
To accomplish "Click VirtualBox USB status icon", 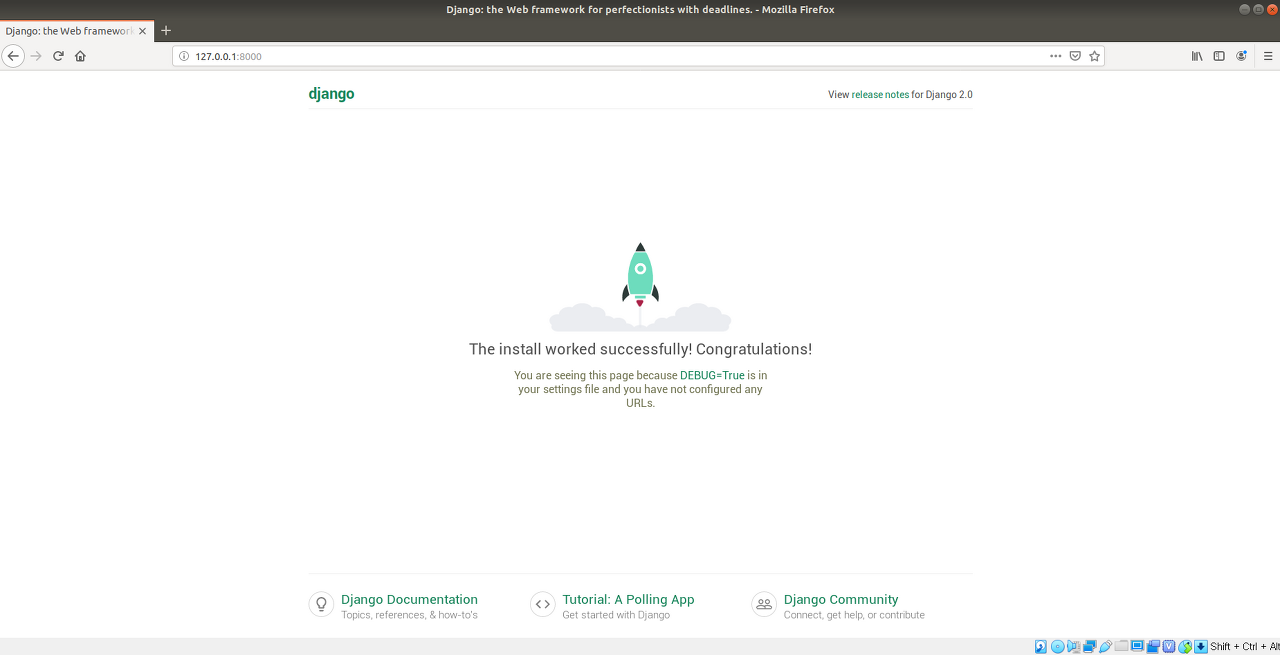I will [x=1105, y=646].
